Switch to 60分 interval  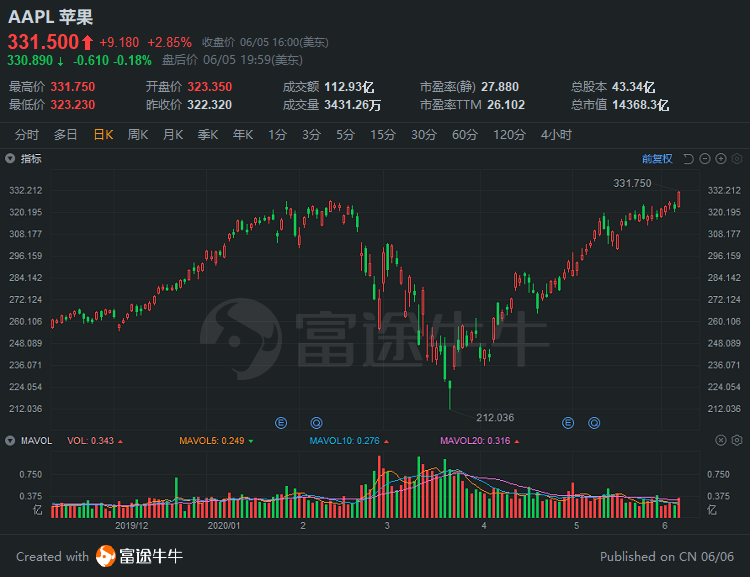point(464,135)
